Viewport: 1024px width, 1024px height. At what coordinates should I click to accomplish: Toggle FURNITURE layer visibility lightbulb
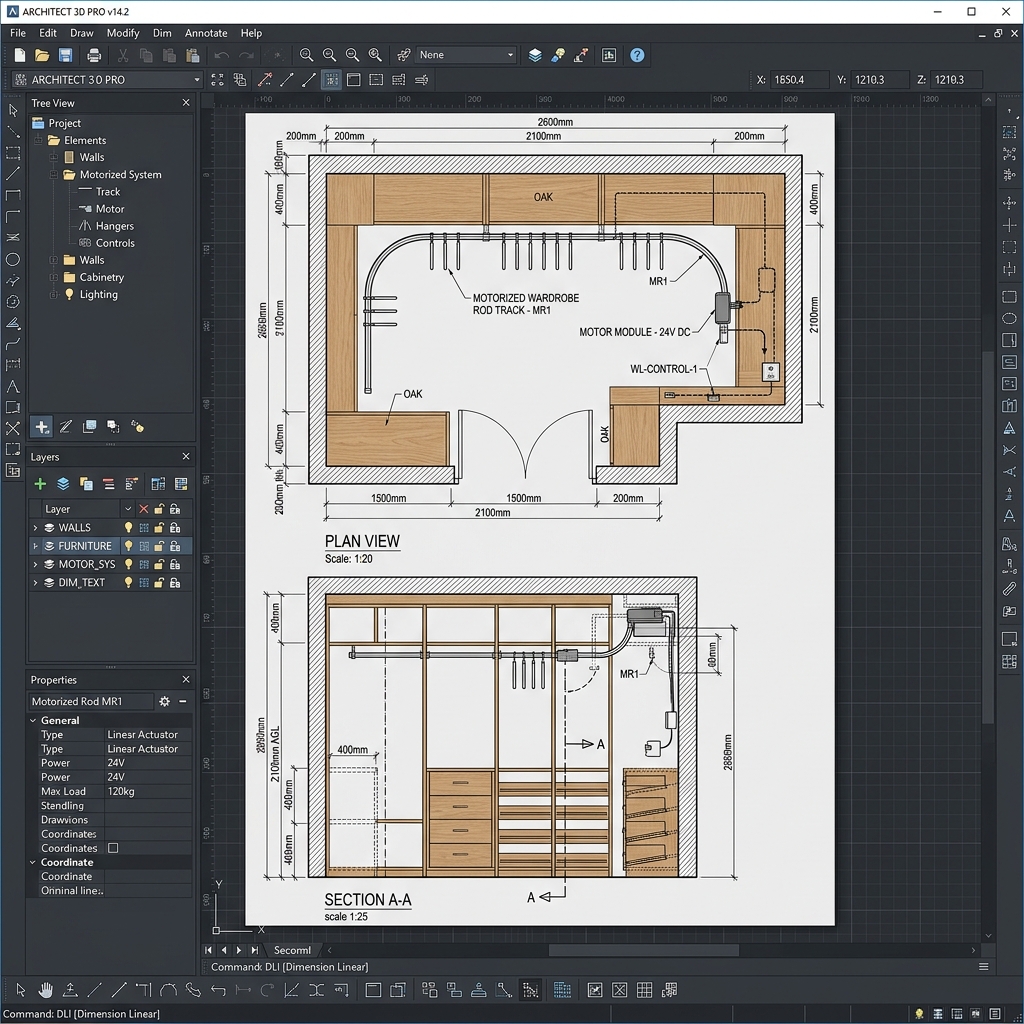(129, 546)
